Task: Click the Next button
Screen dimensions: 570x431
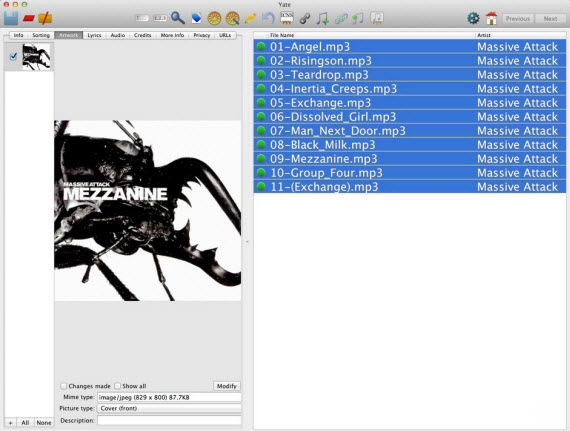Action: pos(550,19)
